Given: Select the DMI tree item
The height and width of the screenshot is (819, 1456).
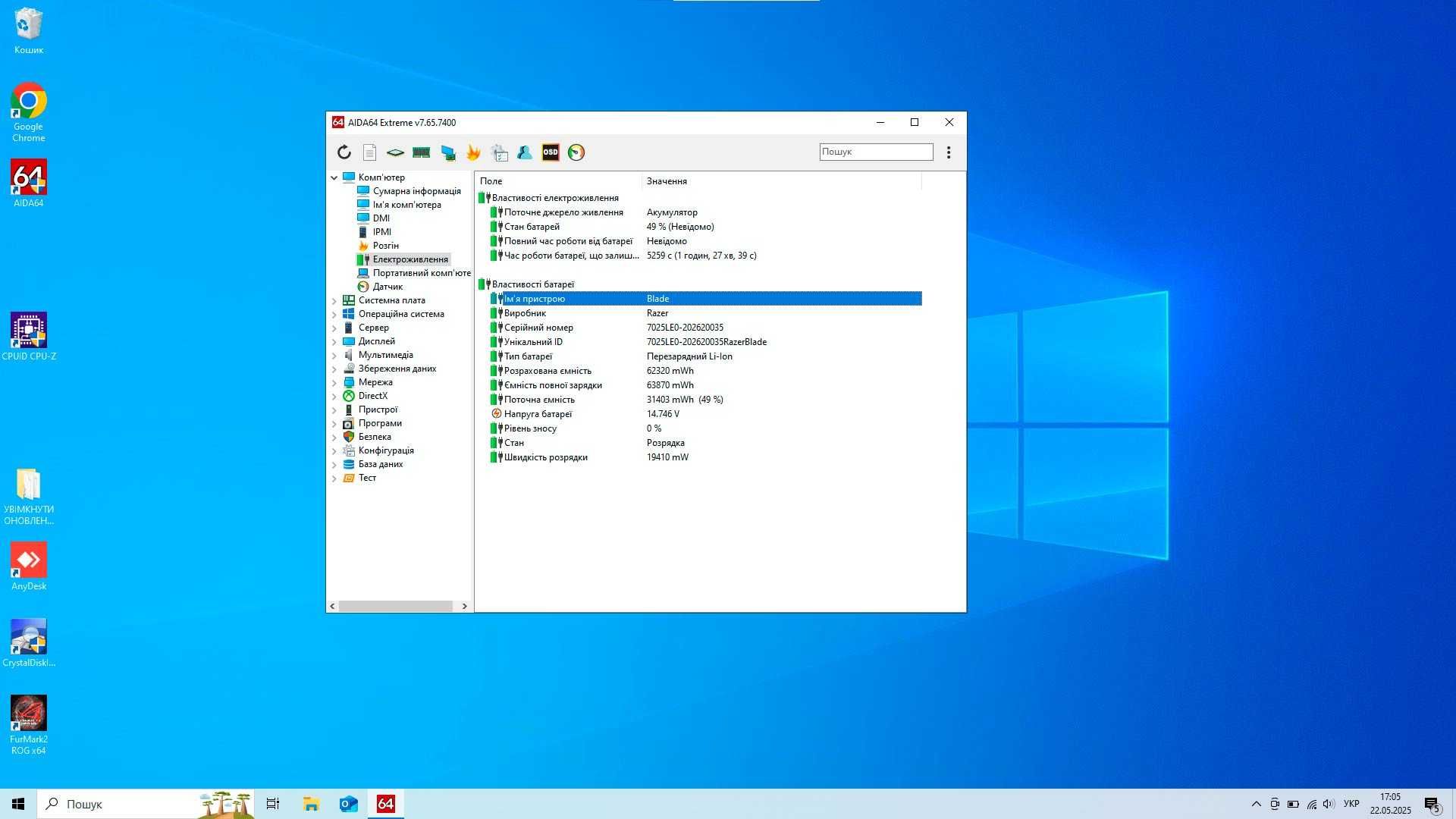Looking at the screenshot, I should coord(381,218).
